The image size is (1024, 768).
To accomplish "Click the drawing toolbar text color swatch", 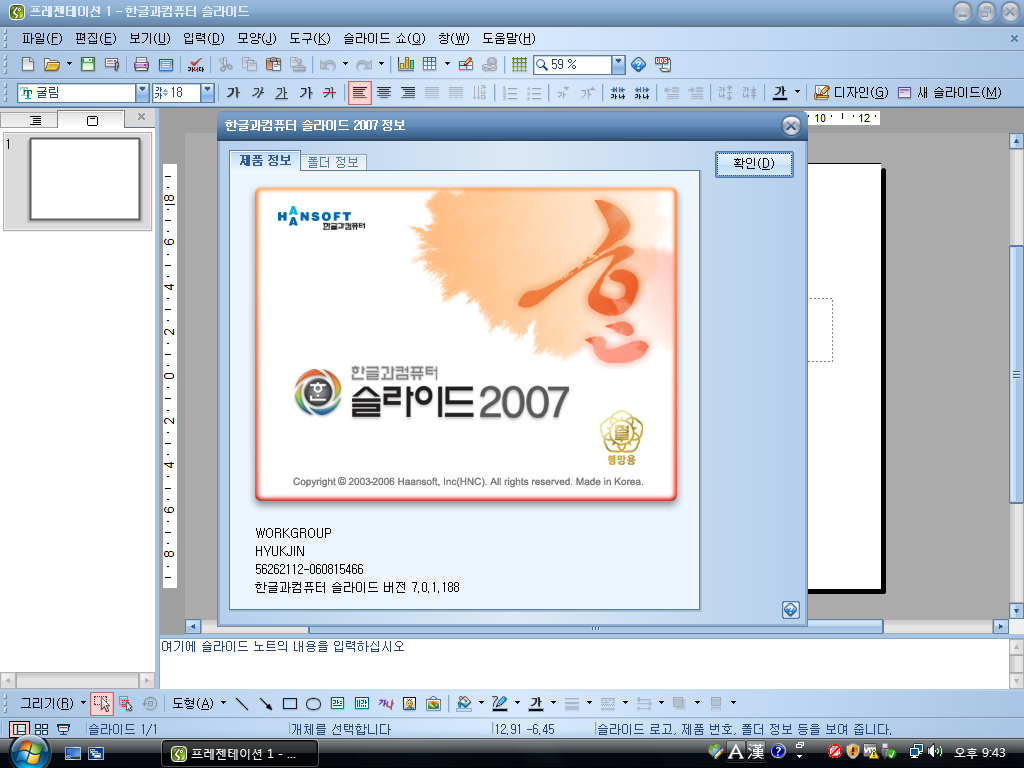I will click(x=536, y=703).
